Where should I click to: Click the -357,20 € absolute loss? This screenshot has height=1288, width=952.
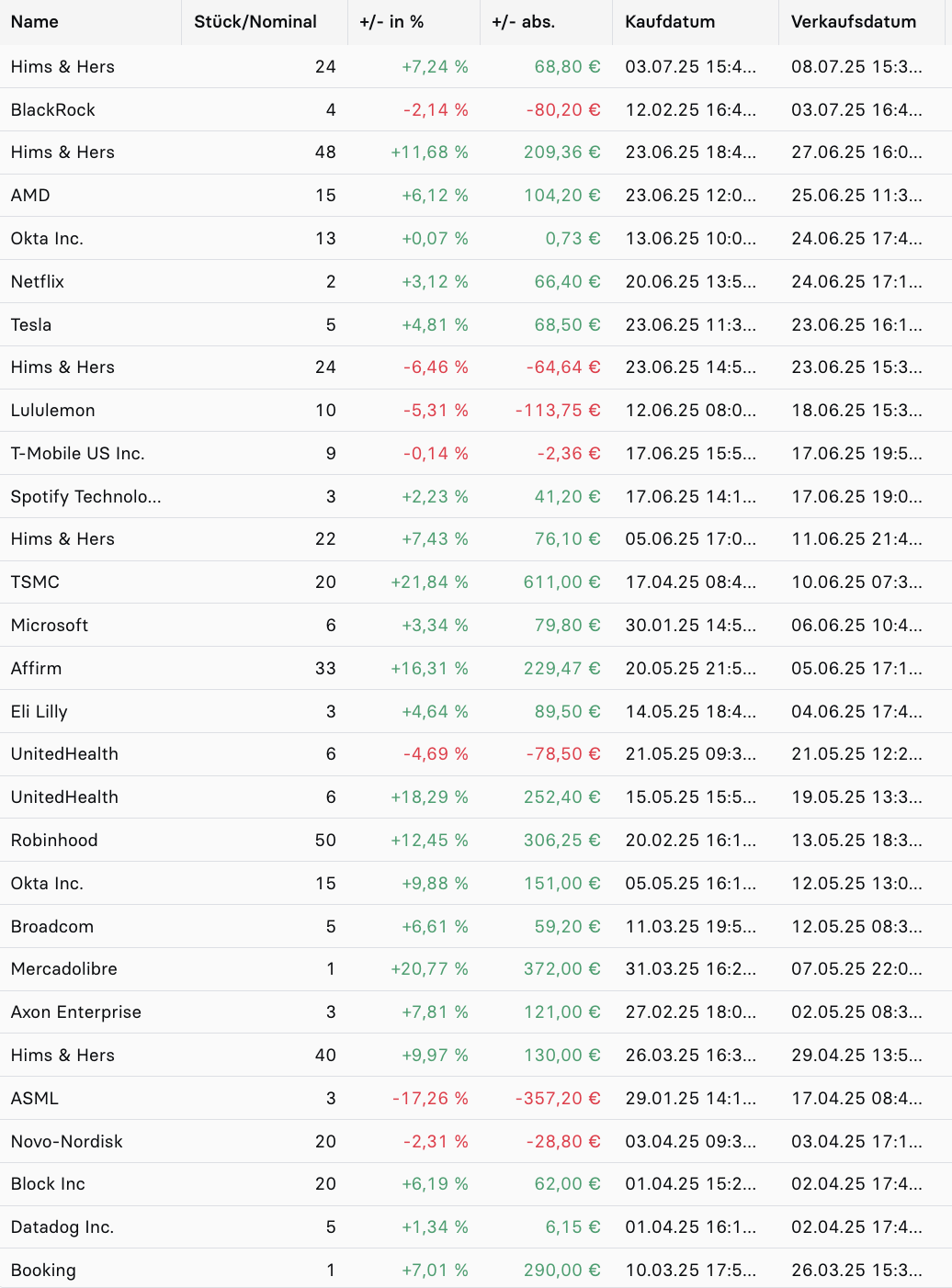[x=558, y=1099]
